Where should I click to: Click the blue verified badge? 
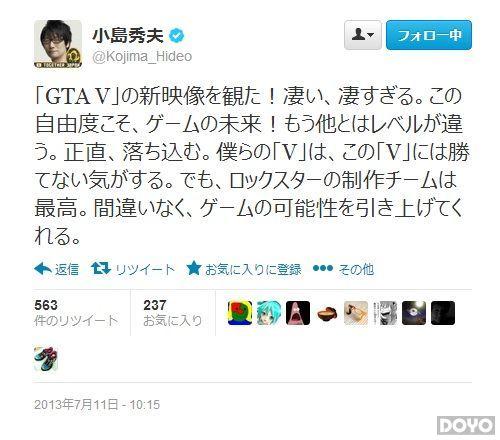177,36
